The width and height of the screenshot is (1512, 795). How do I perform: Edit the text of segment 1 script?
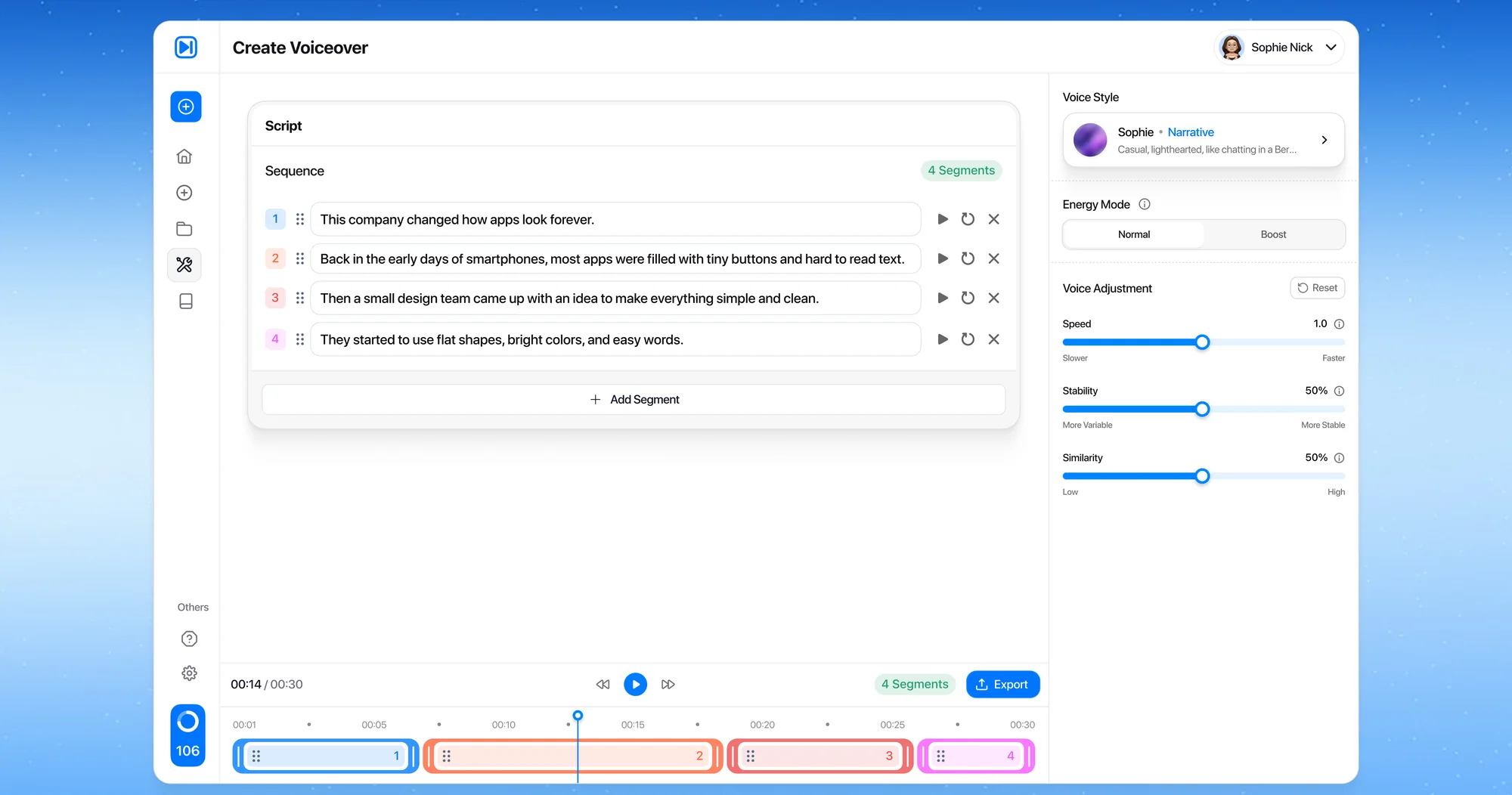click(615, 219)
